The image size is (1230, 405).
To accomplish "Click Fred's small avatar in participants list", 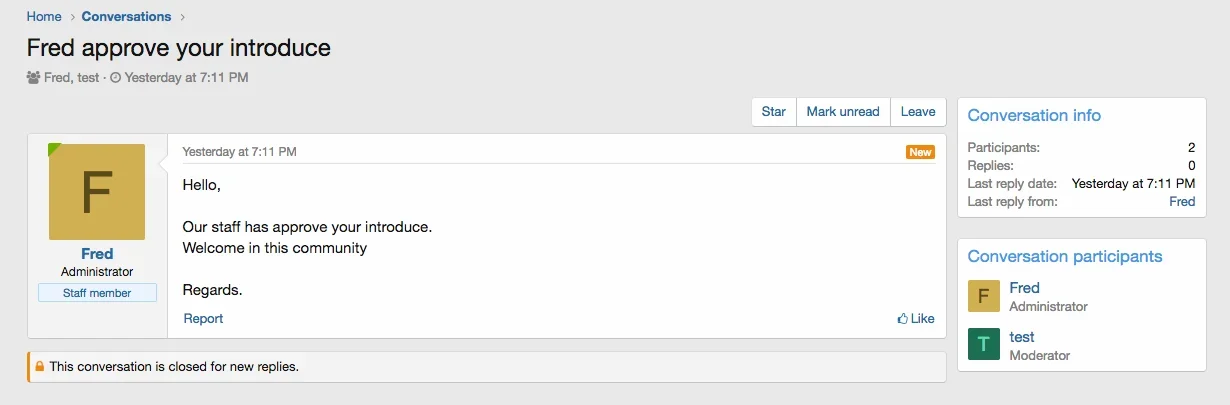I will (984, 296).
